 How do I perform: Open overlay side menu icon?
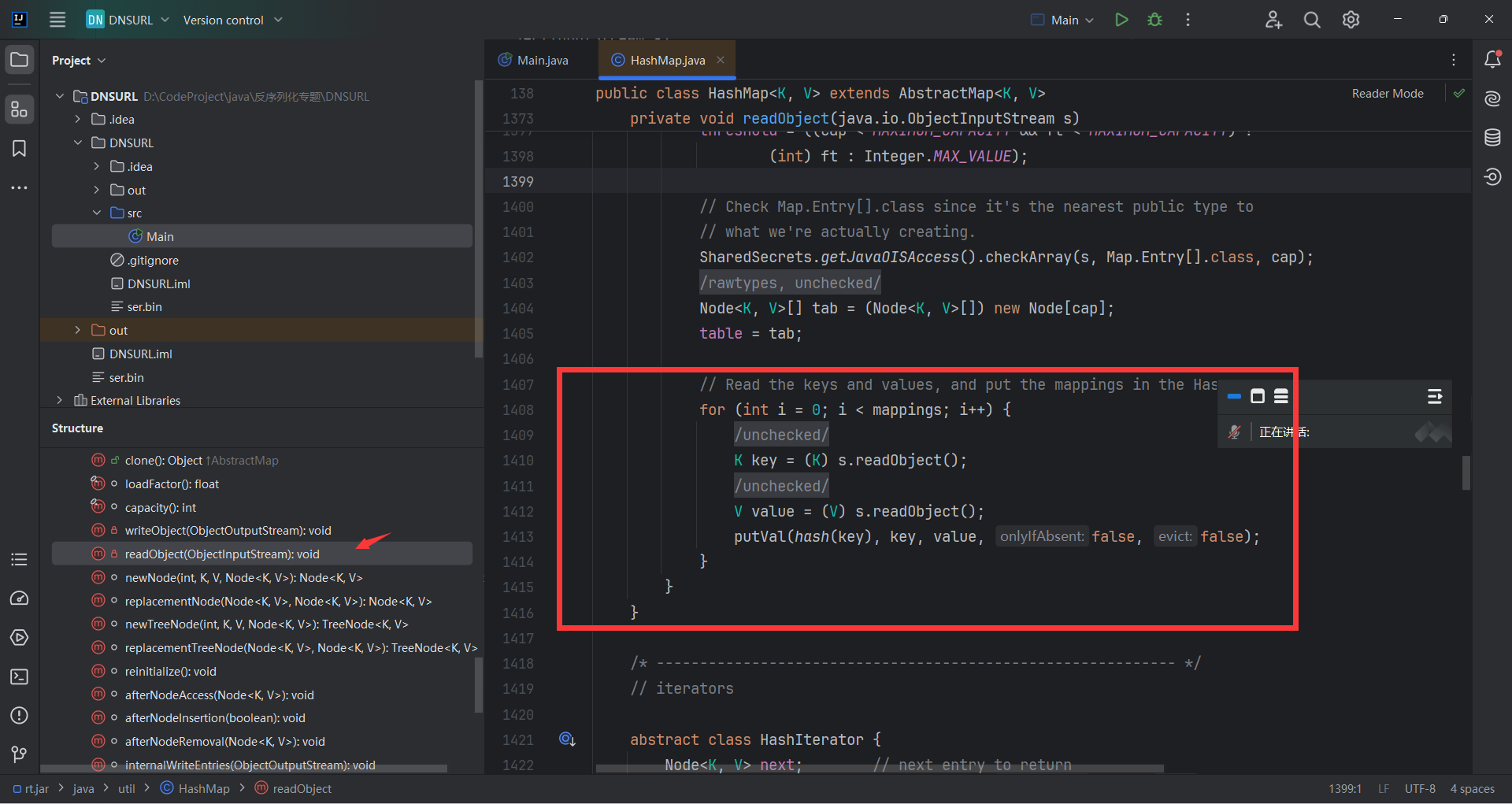point(1435,396)
